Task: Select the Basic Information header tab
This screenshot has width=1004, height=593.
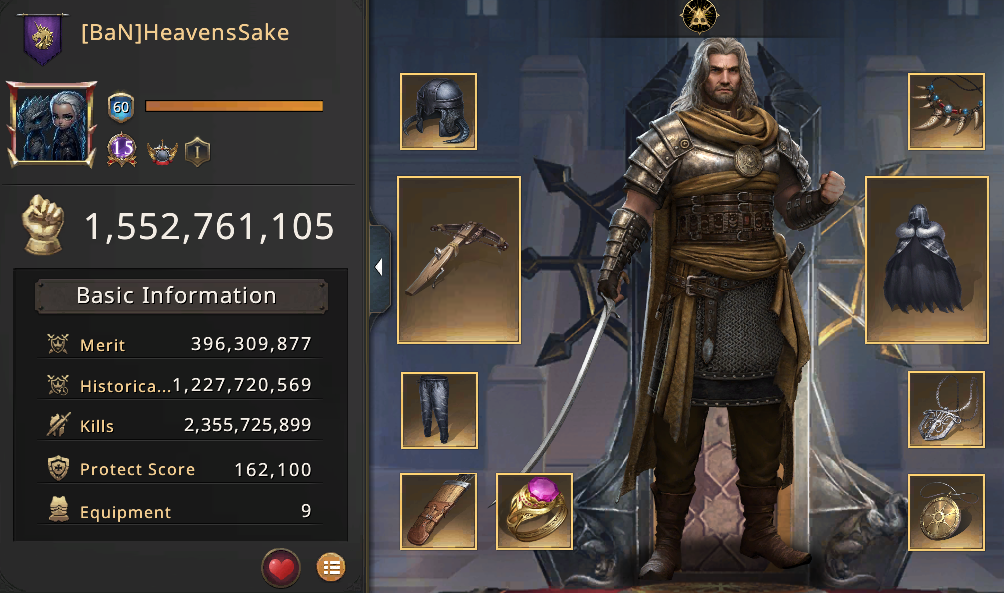Action: coord(181,296)
